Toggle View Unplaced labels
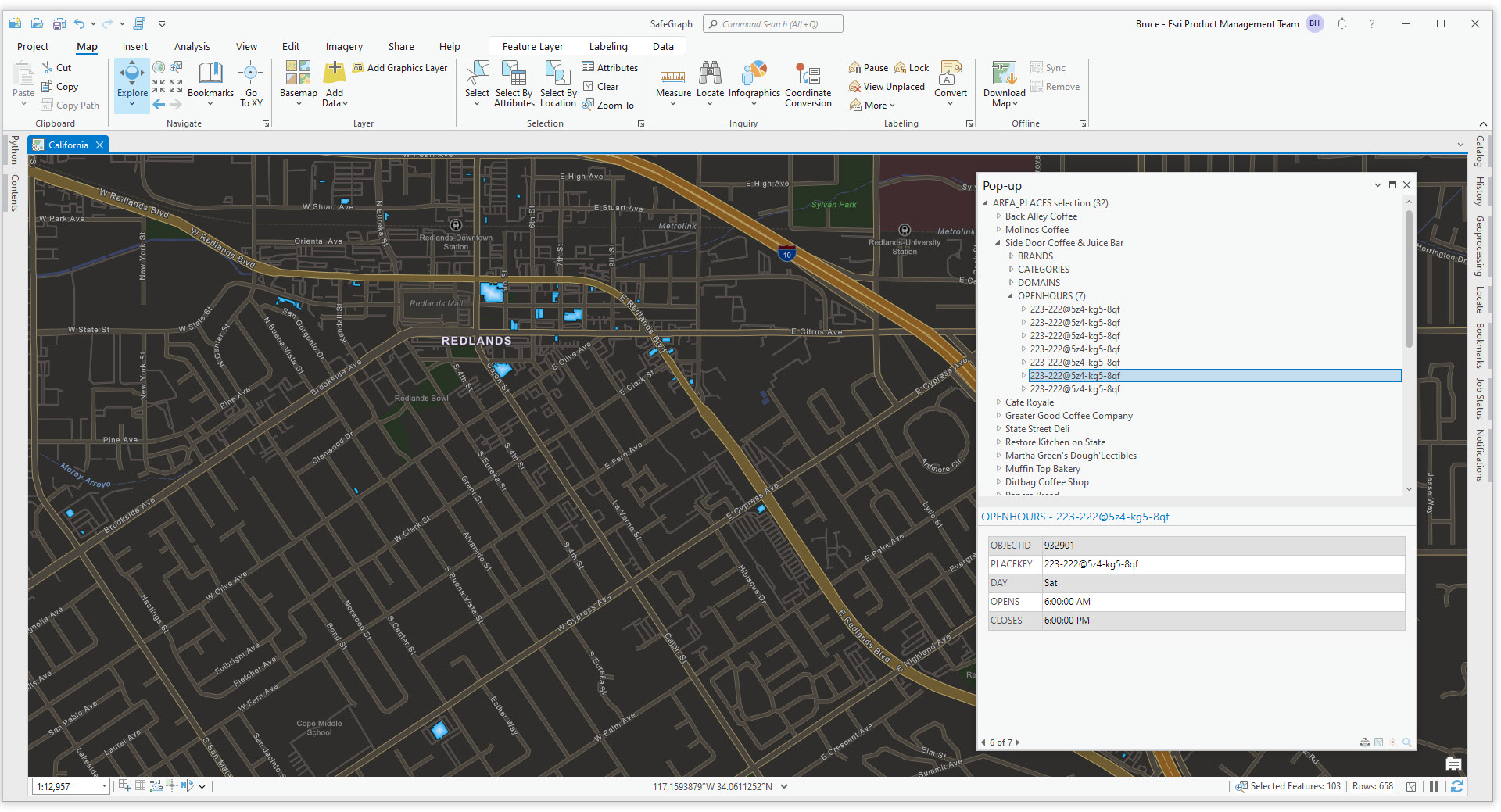1501x812 pixels. click(887, 87)
